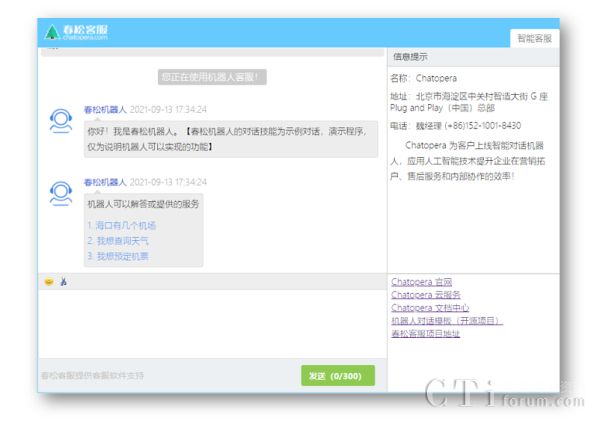Viewport: 600px width, 424px height.
Task: Select the 智能客服 tab
Action: pos(536,38)
